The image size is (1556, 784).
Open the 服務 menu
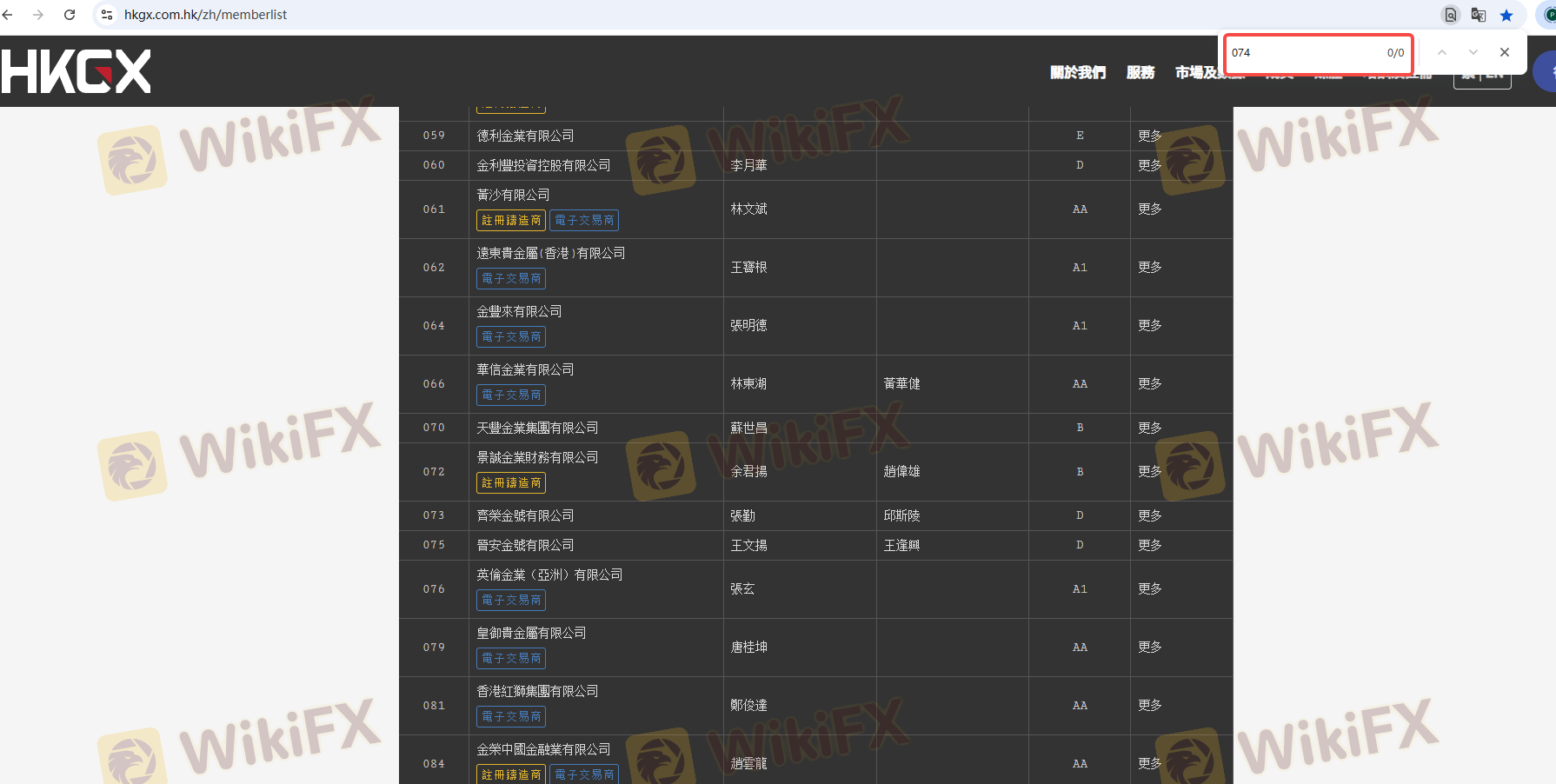[1140, 72]
